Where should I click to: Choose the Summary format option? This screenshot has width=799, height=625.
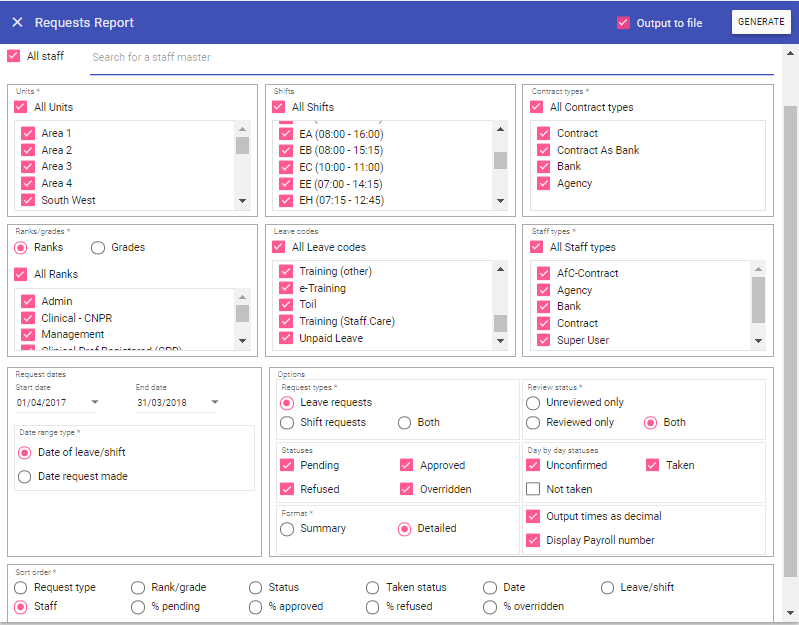pos(287,529)
